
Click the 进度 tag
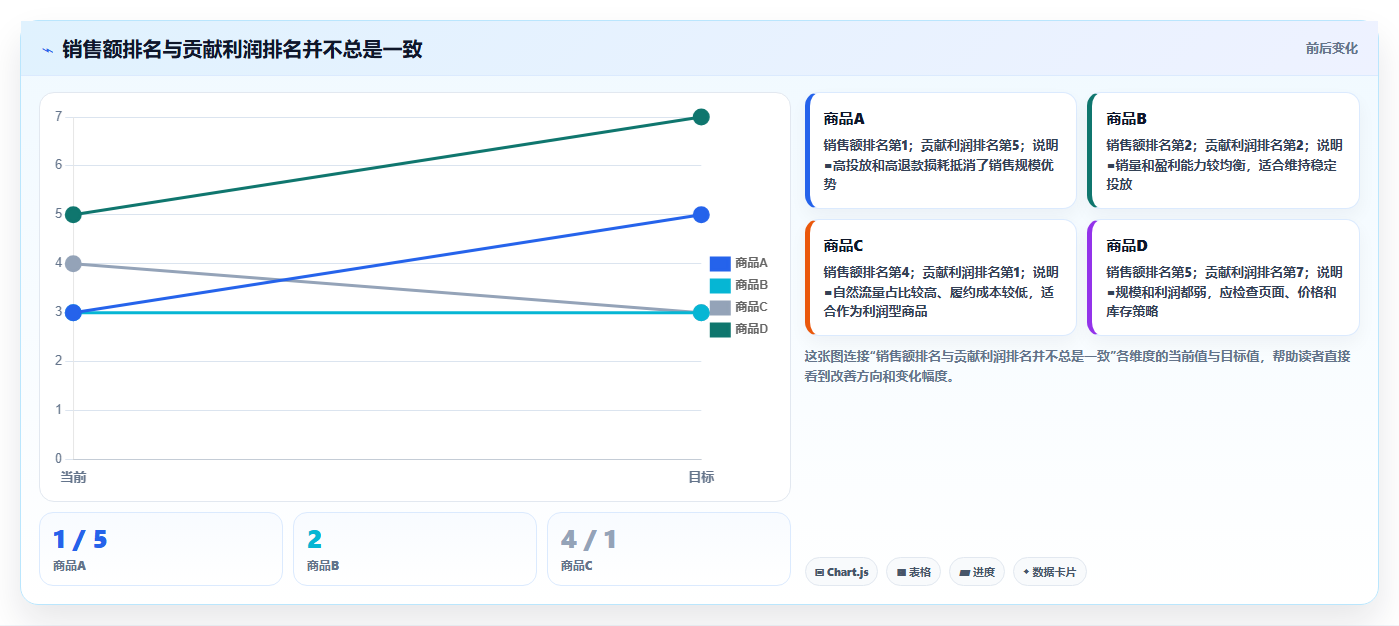pyautogui.click(x=977, y=572)
